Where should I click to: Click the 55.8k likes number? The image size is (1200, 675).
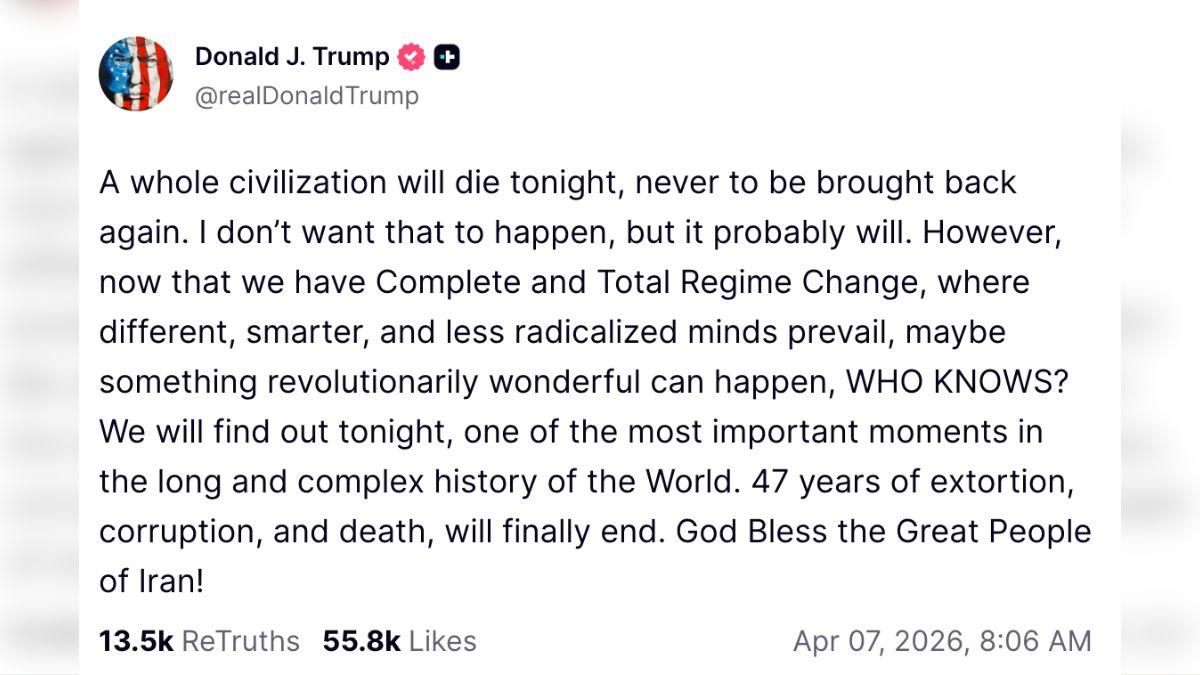(x=360, y=641)
